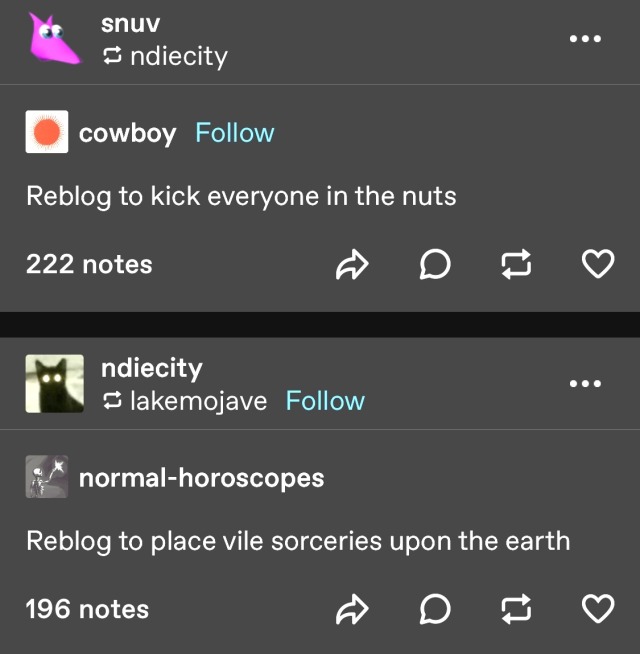
Task: Reblog the 'vile sorceries' post
Action: click(516, 609)
